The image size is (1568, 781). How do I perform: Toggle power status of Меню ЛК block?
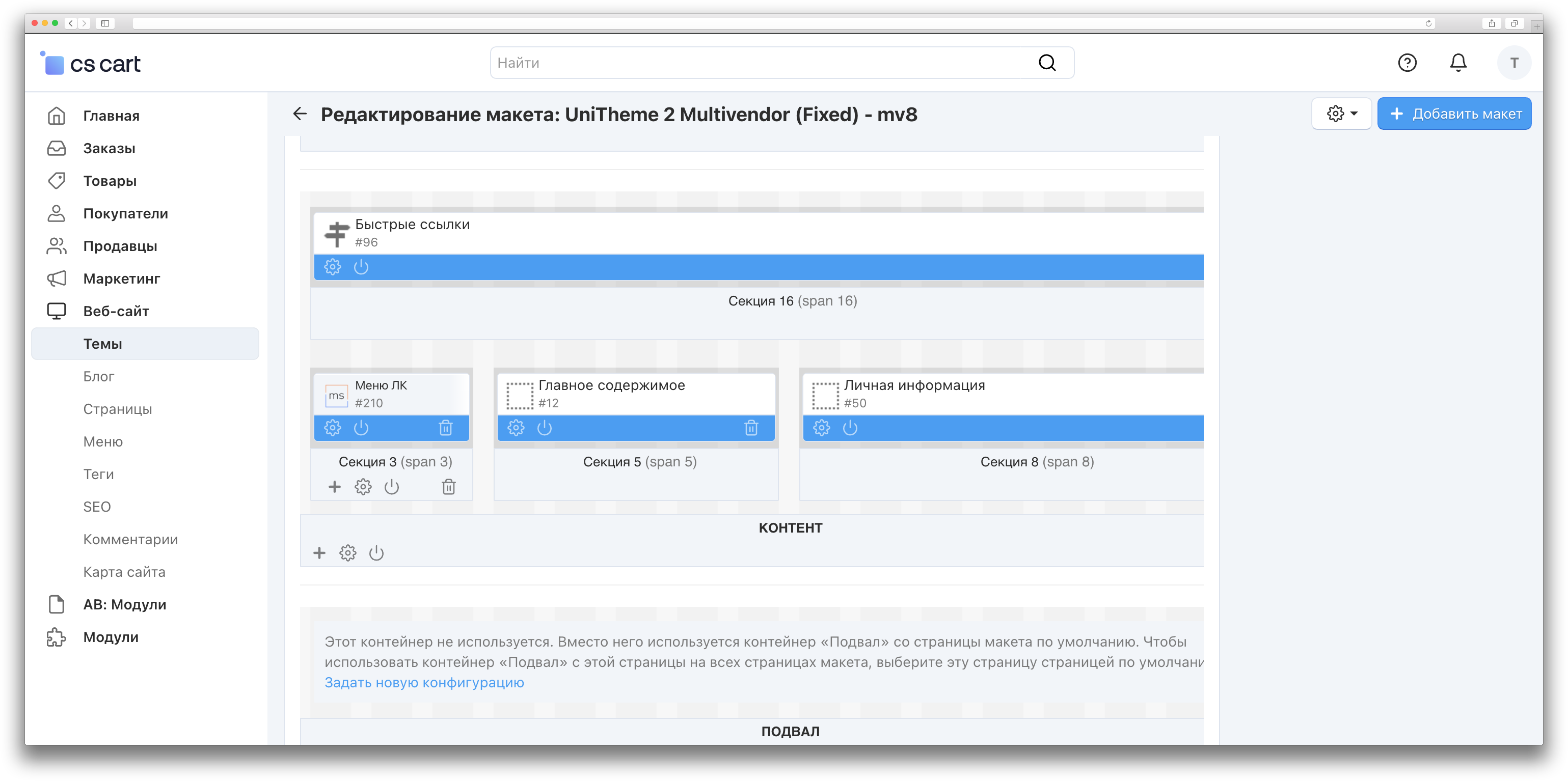(361, 428)
